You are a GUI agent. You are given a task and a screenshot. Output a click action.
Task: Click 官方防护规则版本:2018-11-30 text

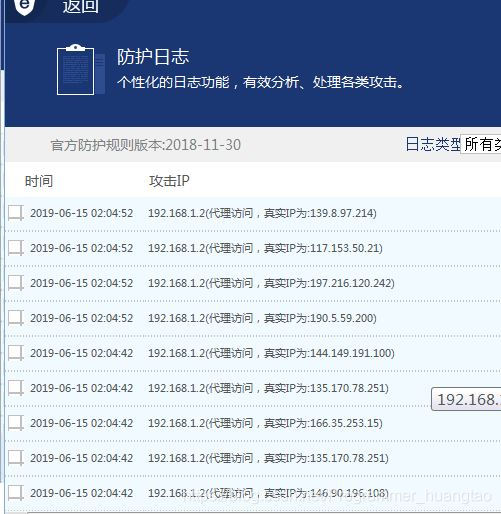pos(146,145)
